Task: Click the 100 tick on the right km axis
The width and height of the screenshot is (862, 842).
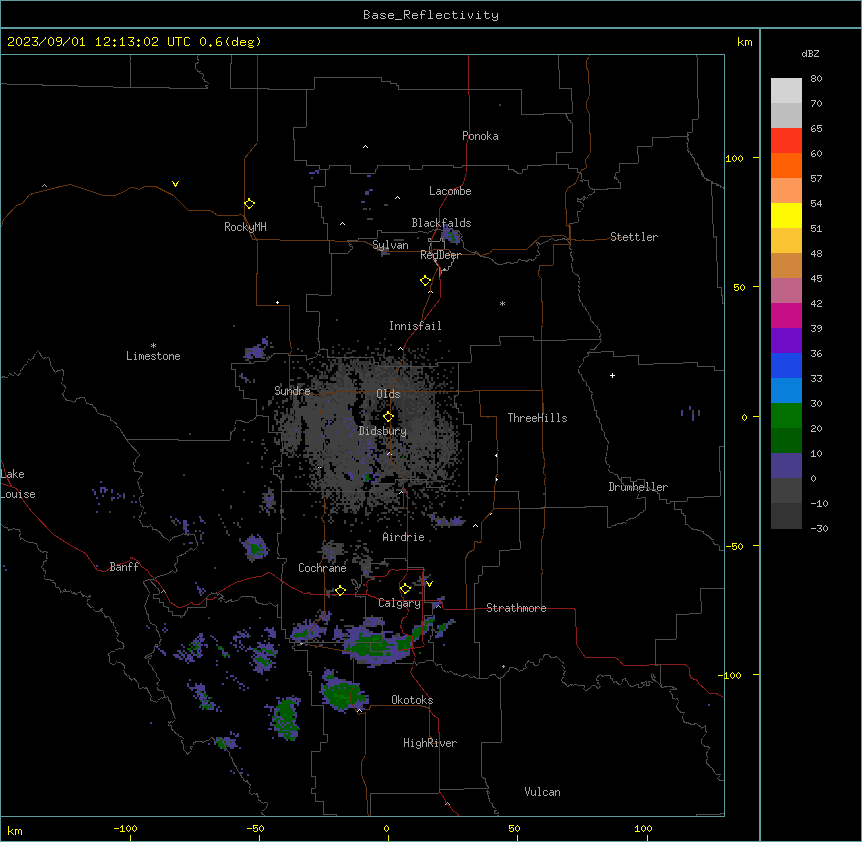Action: coord(734,158)
